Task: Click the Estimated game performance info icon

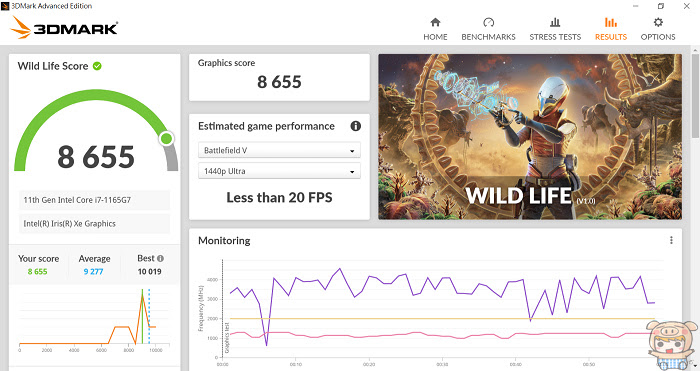Action: [355, 126]
